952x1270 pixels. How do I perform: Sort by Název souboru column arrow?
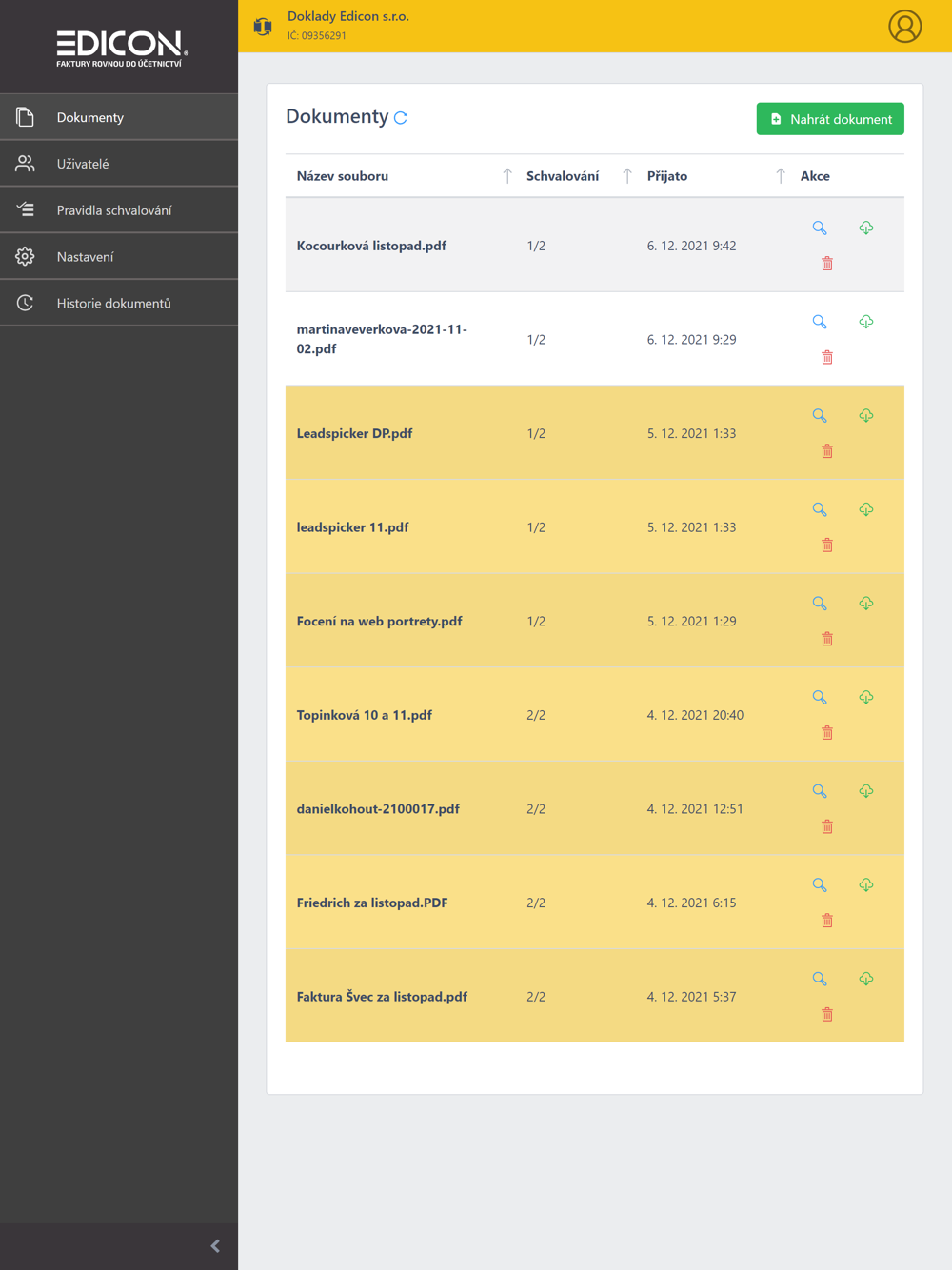coord(507,176)
